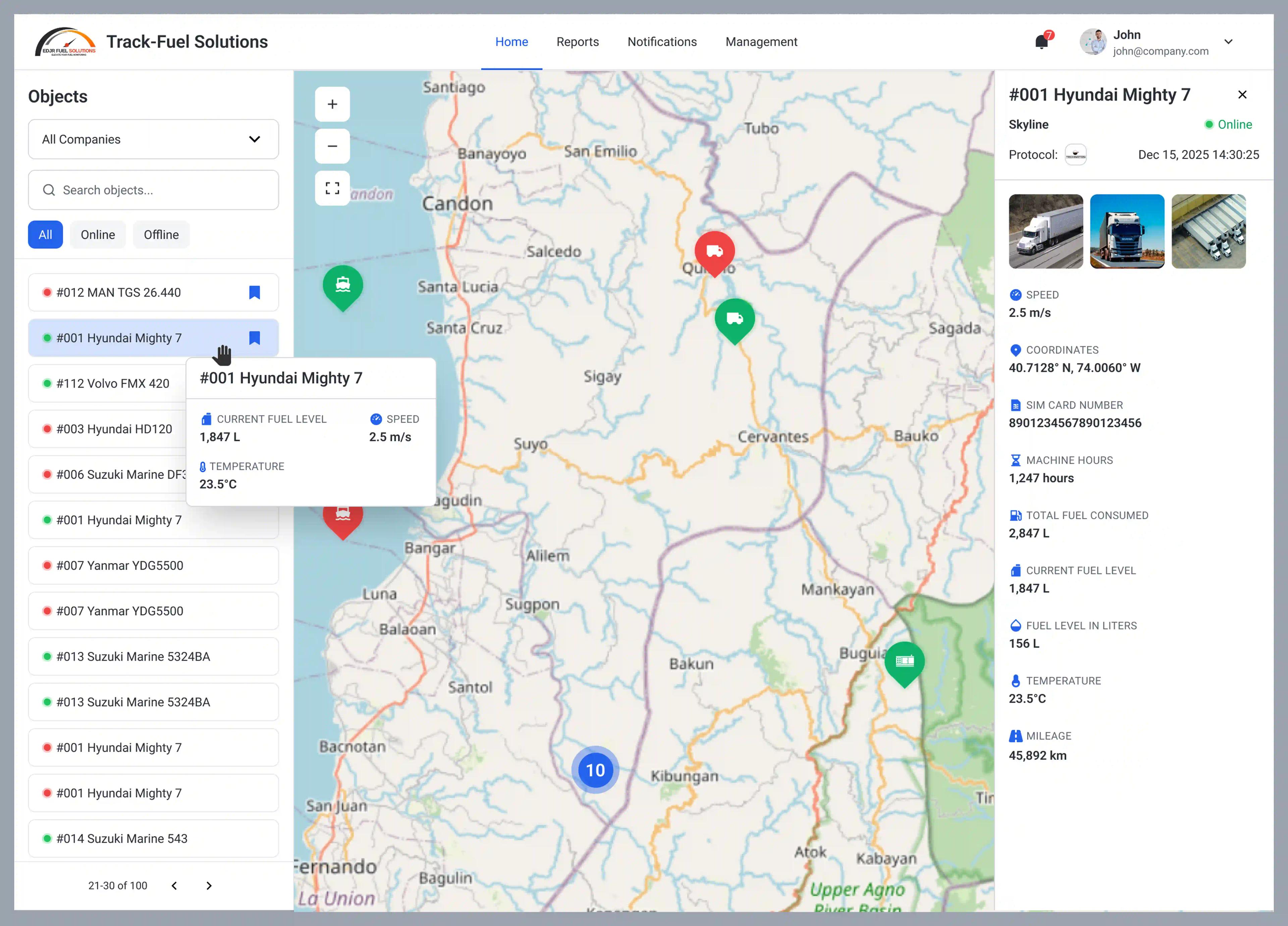Toggle bookmark on highlighted #001 Hyundai Mighty 7
The image size is (1288, 926).
tap(255, 338)
